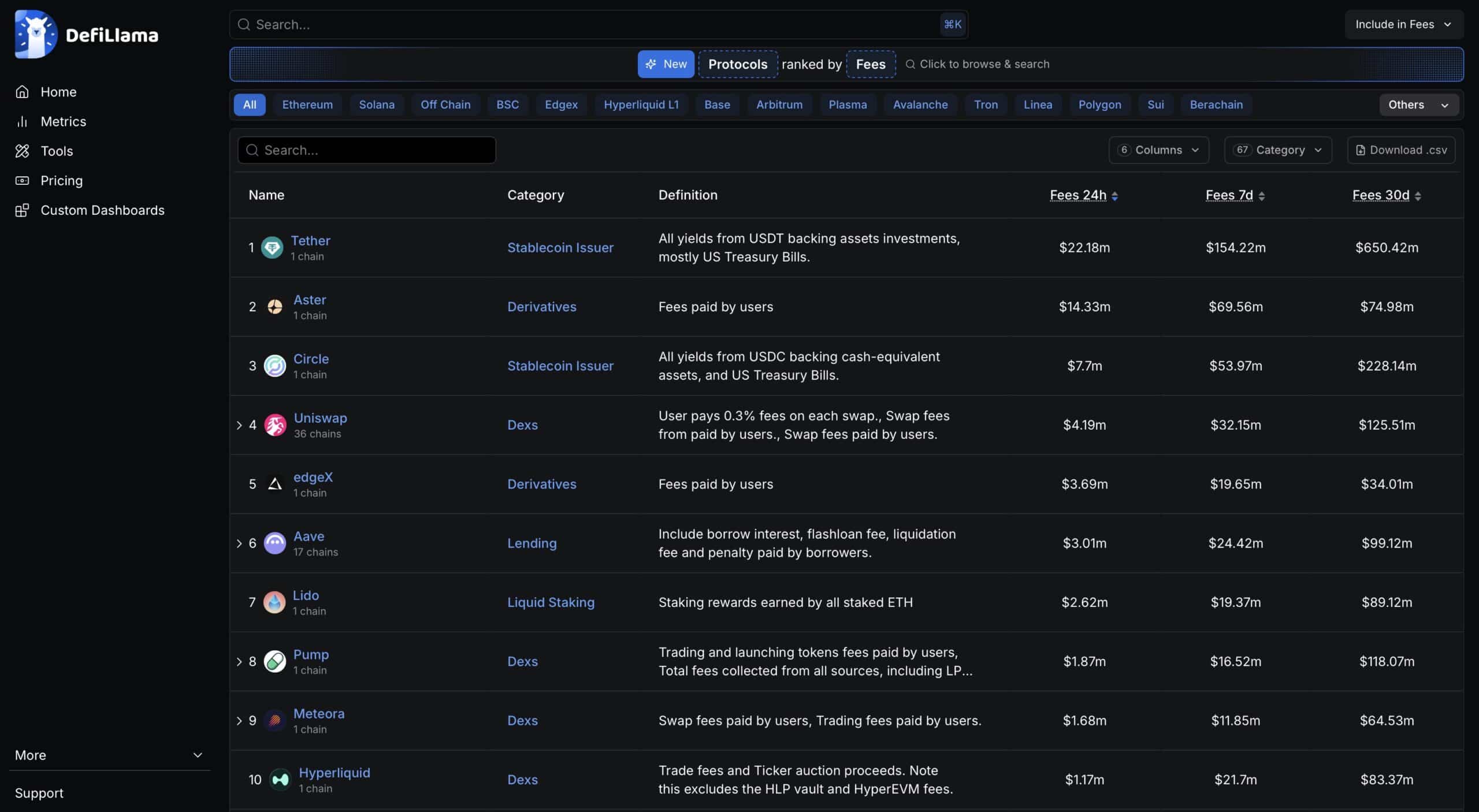The image size is (1479, 812).
Task: Sort by Fees 30d arrows icon
Action: click(1418, 196)
